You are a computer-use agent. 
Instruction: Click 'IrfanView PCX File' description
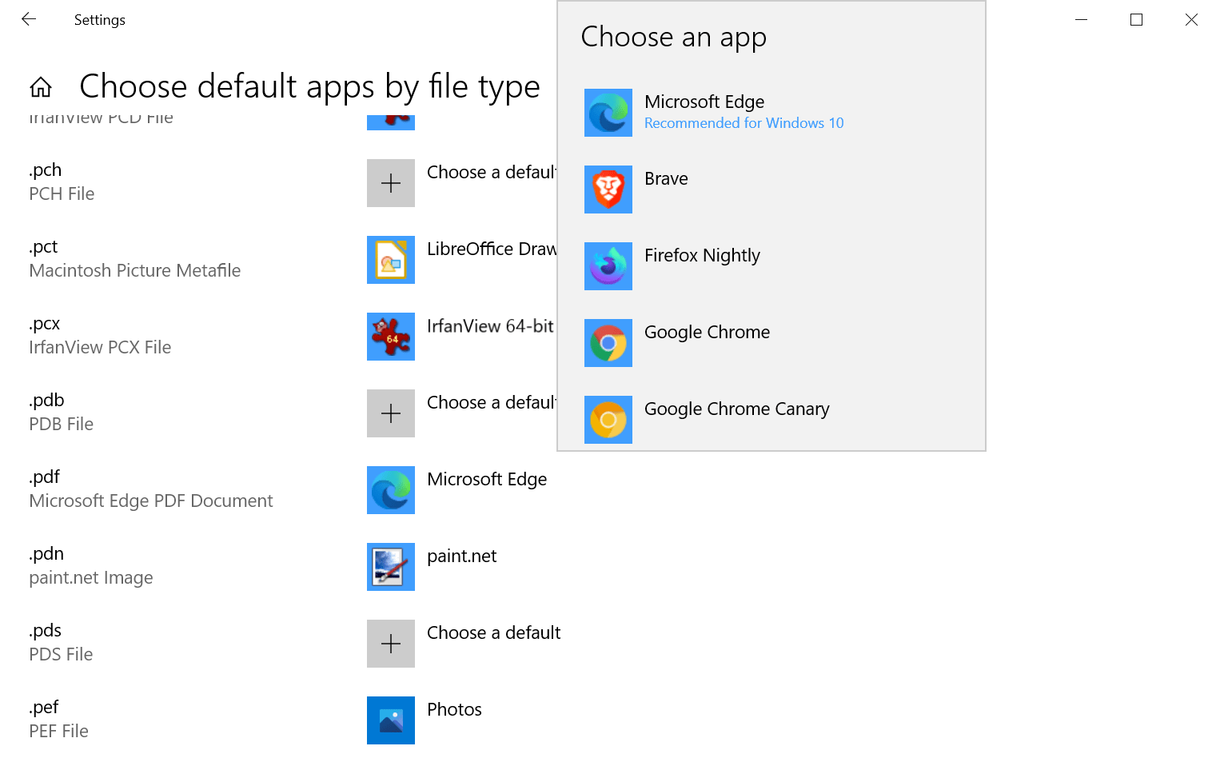(100, 347)
